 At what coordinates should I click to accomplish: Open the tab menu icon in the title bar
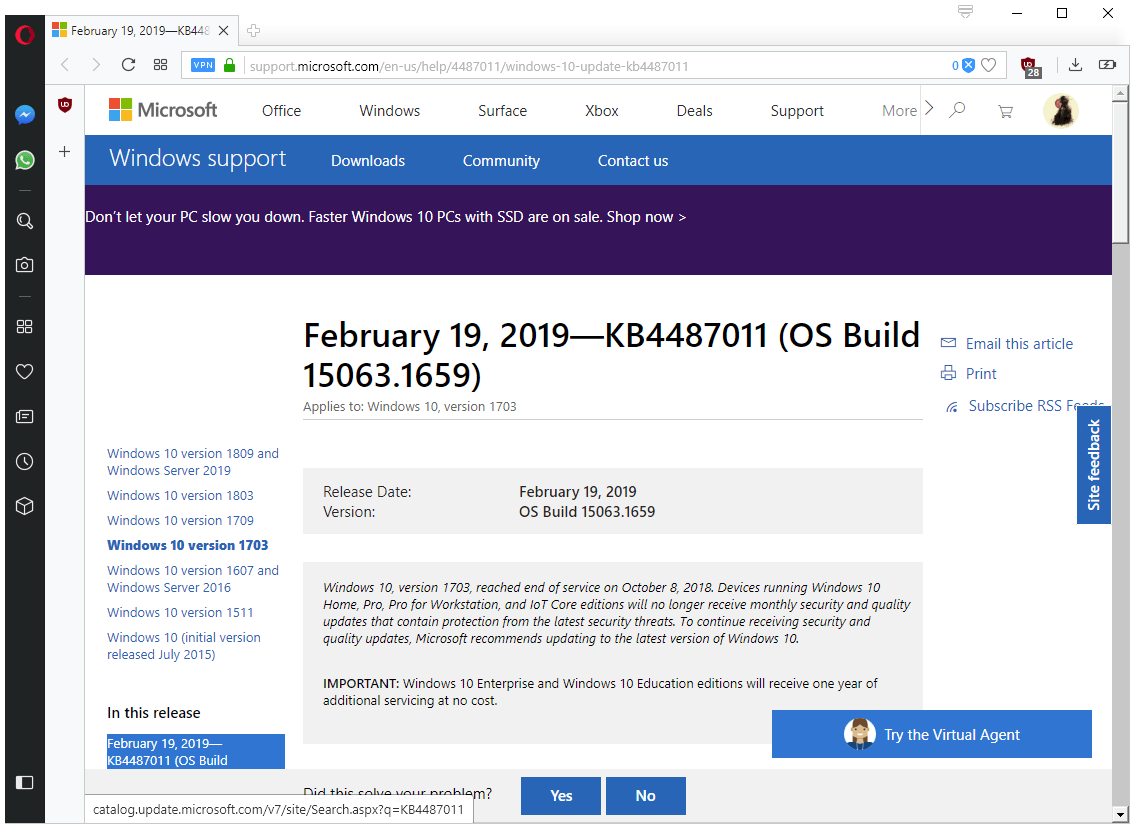[965, 12]
